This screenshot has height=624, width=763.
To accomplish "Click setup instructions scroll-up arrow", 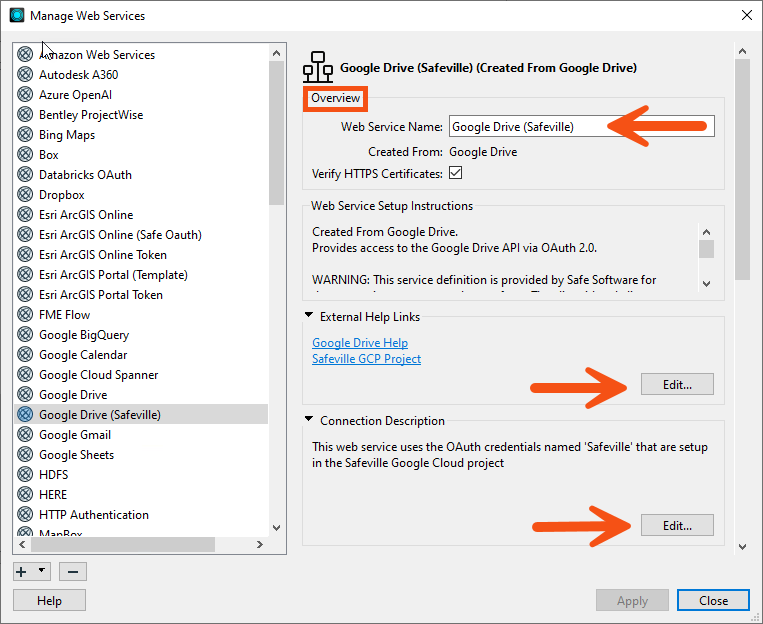I will tap(707, 232).
